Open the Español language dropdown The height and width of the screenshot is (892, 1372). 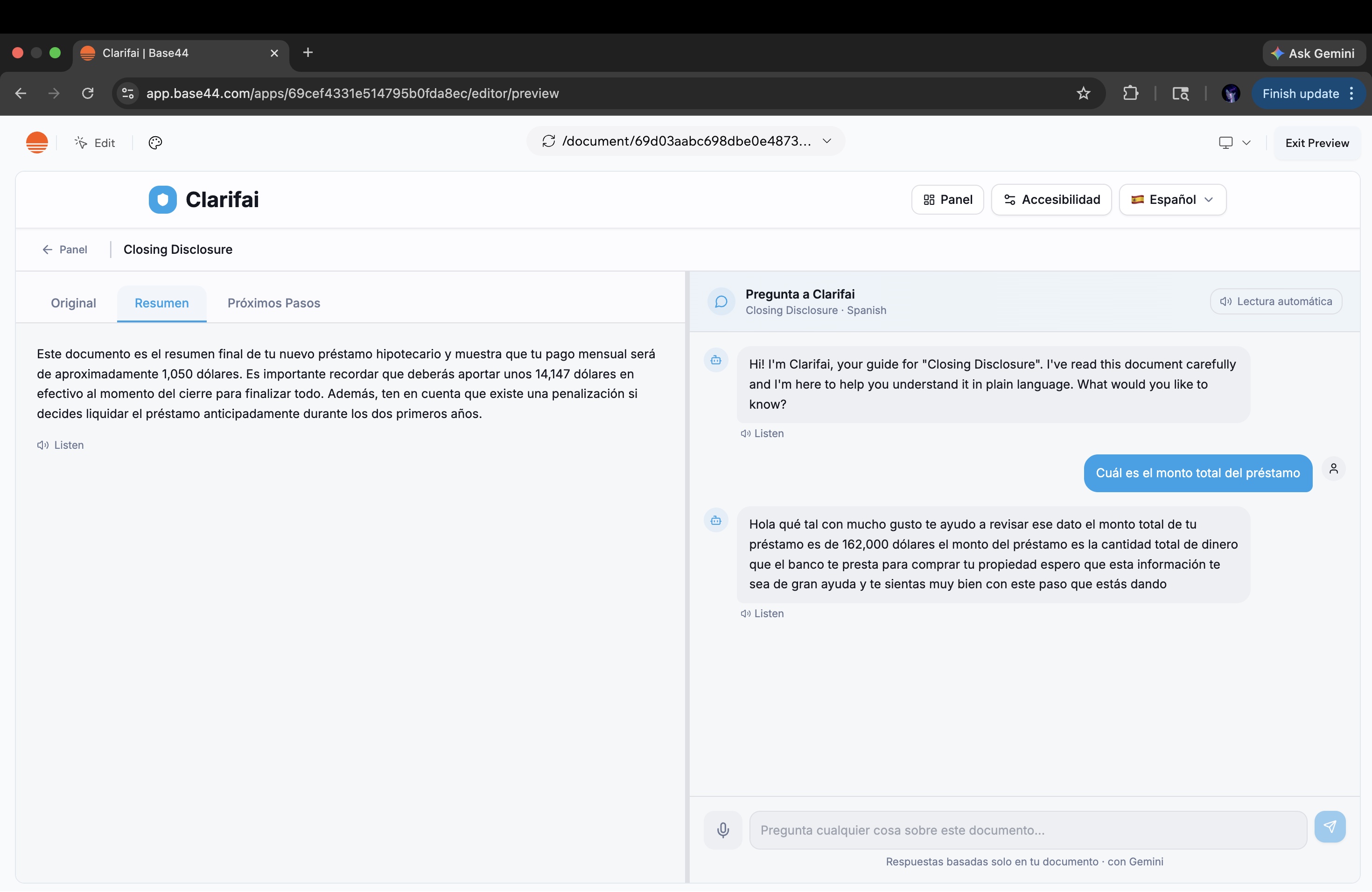[x=1172, y=199]
